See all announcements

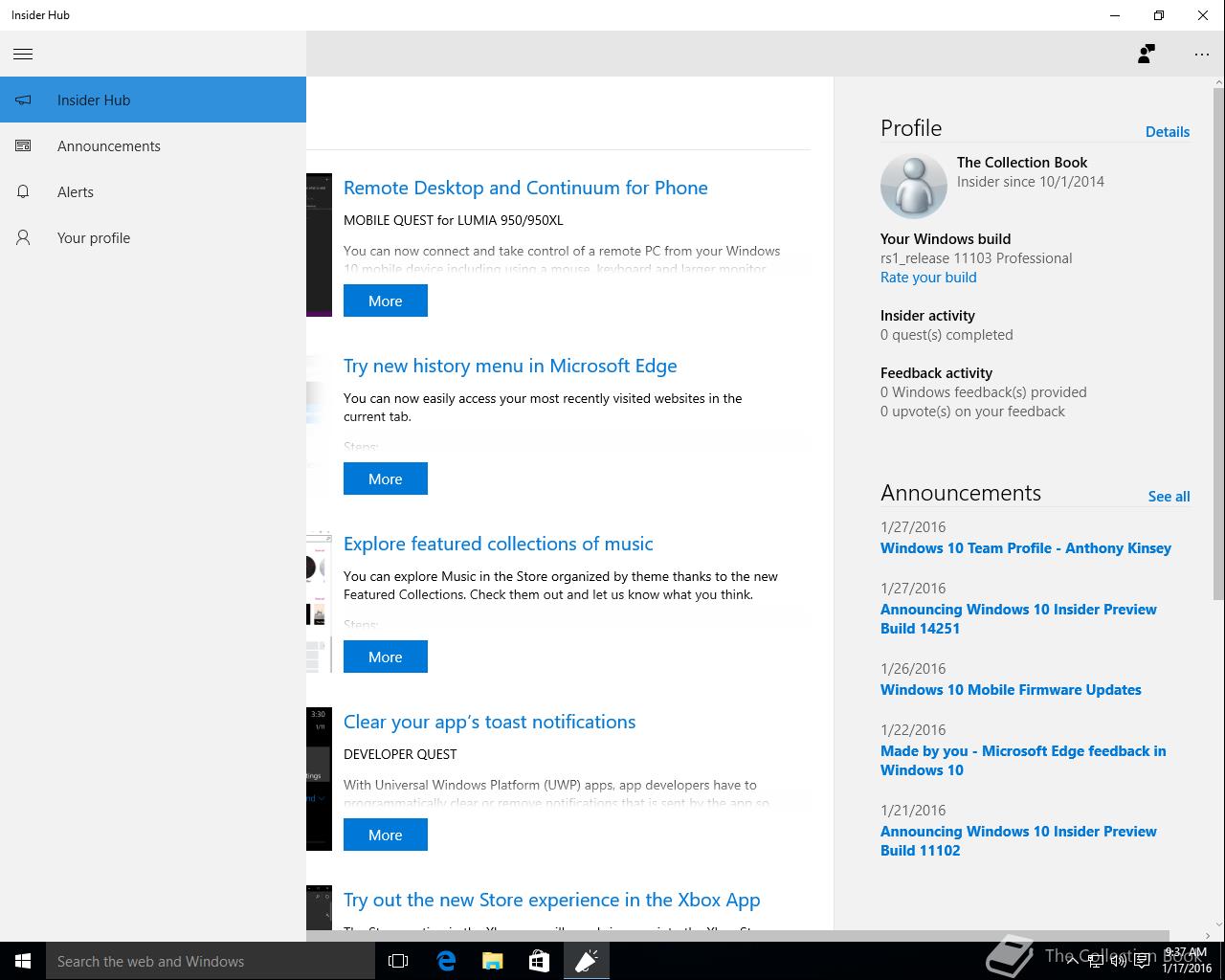click(1169, 497)
